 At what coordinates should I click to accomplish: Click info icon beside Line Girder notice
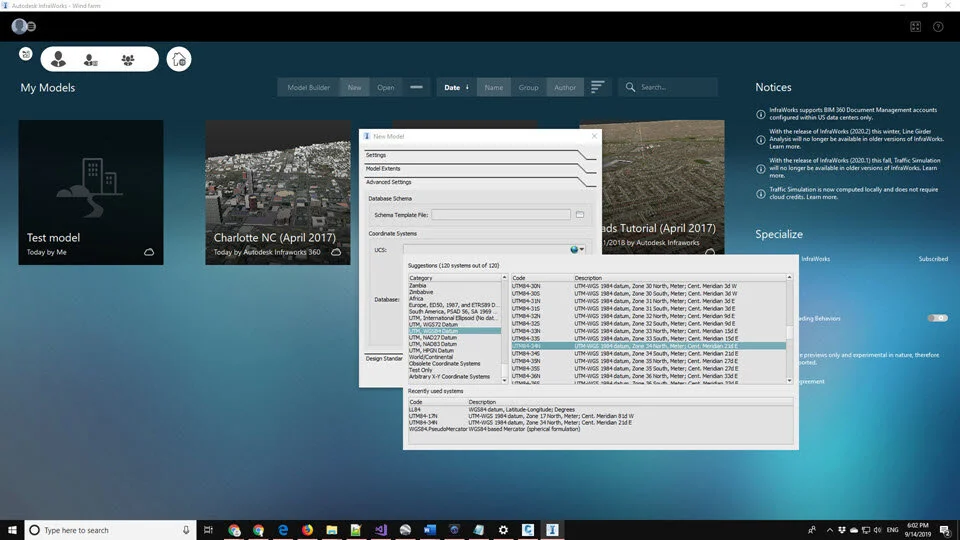click(x=760, y=139)
